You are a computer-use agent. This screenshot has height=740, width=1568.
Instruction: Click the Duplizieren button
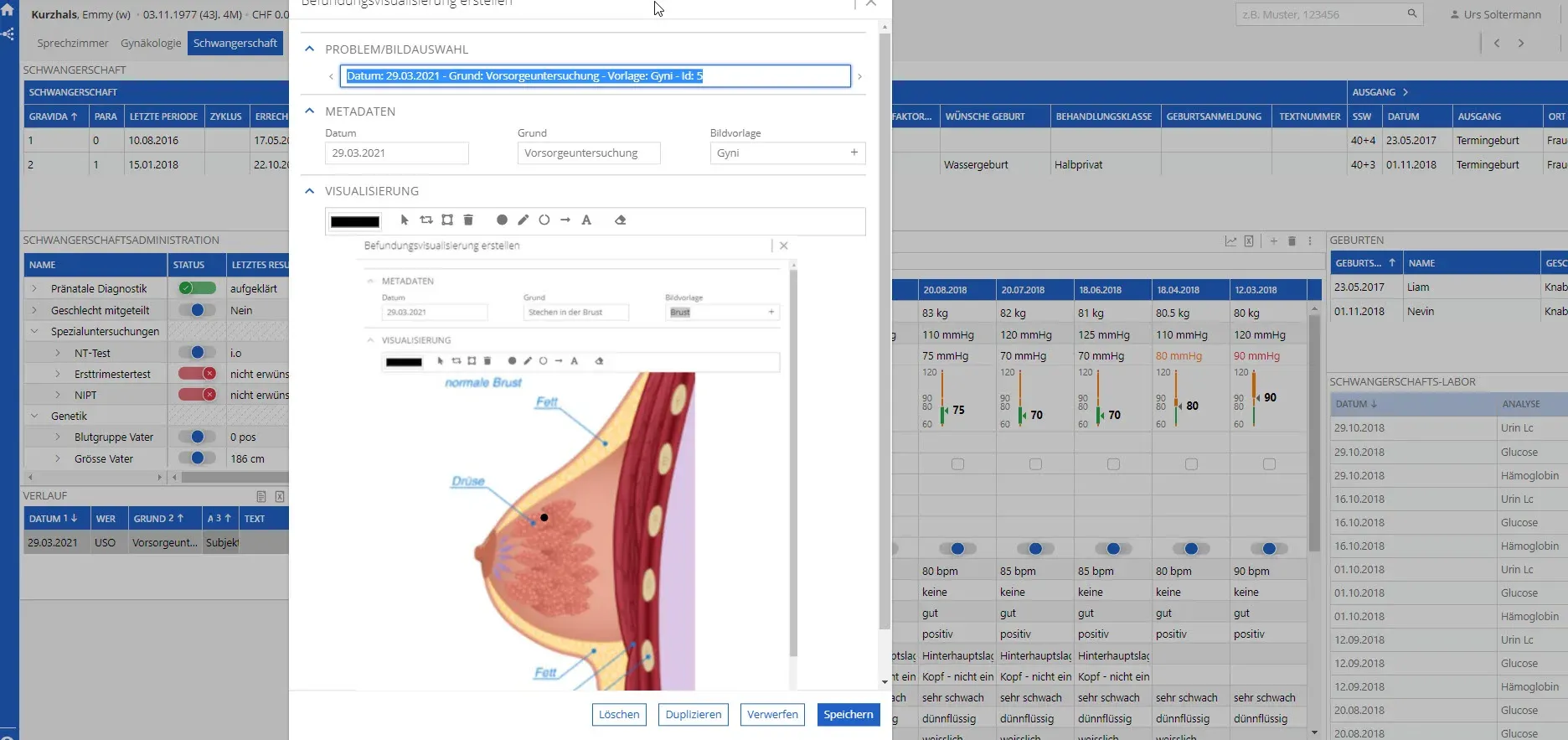tap(694, 715)
